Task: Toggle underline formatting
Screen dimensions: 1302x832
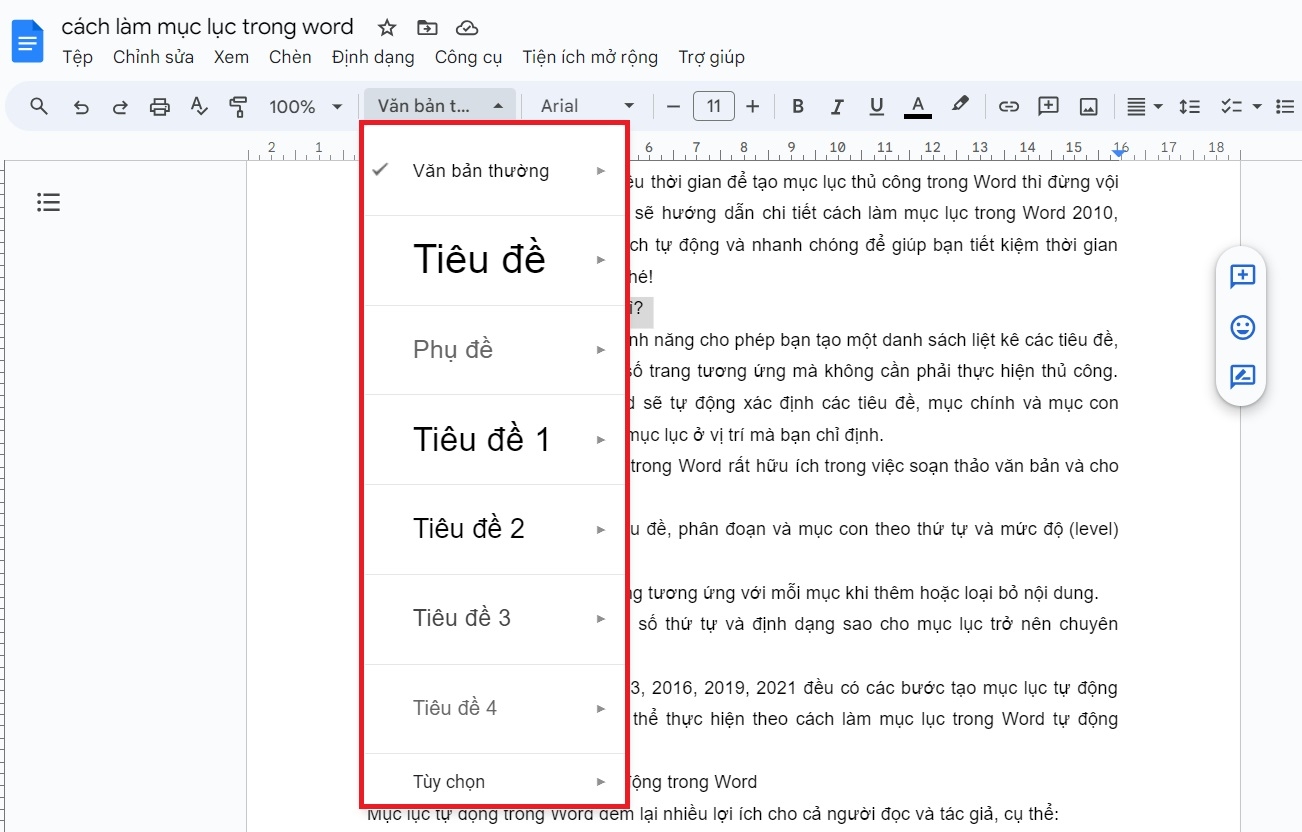Action: (877, 106)
